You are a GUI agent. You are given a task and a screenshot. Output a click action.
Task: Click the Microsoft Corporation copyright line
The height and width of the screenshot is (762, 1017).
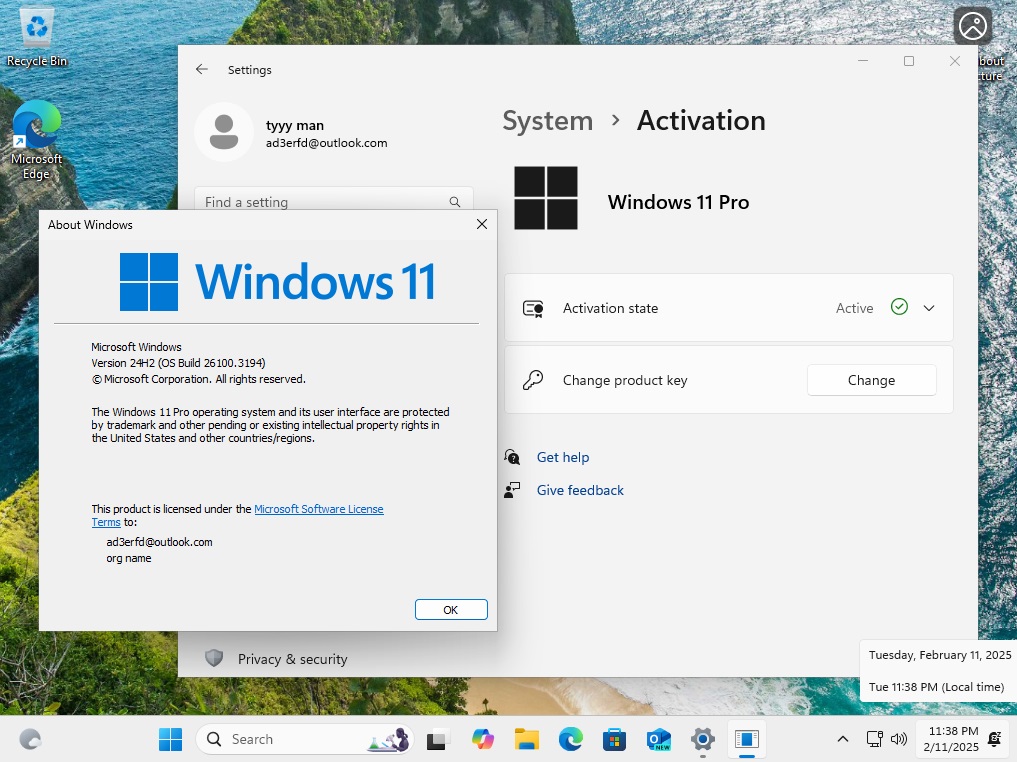198,379
